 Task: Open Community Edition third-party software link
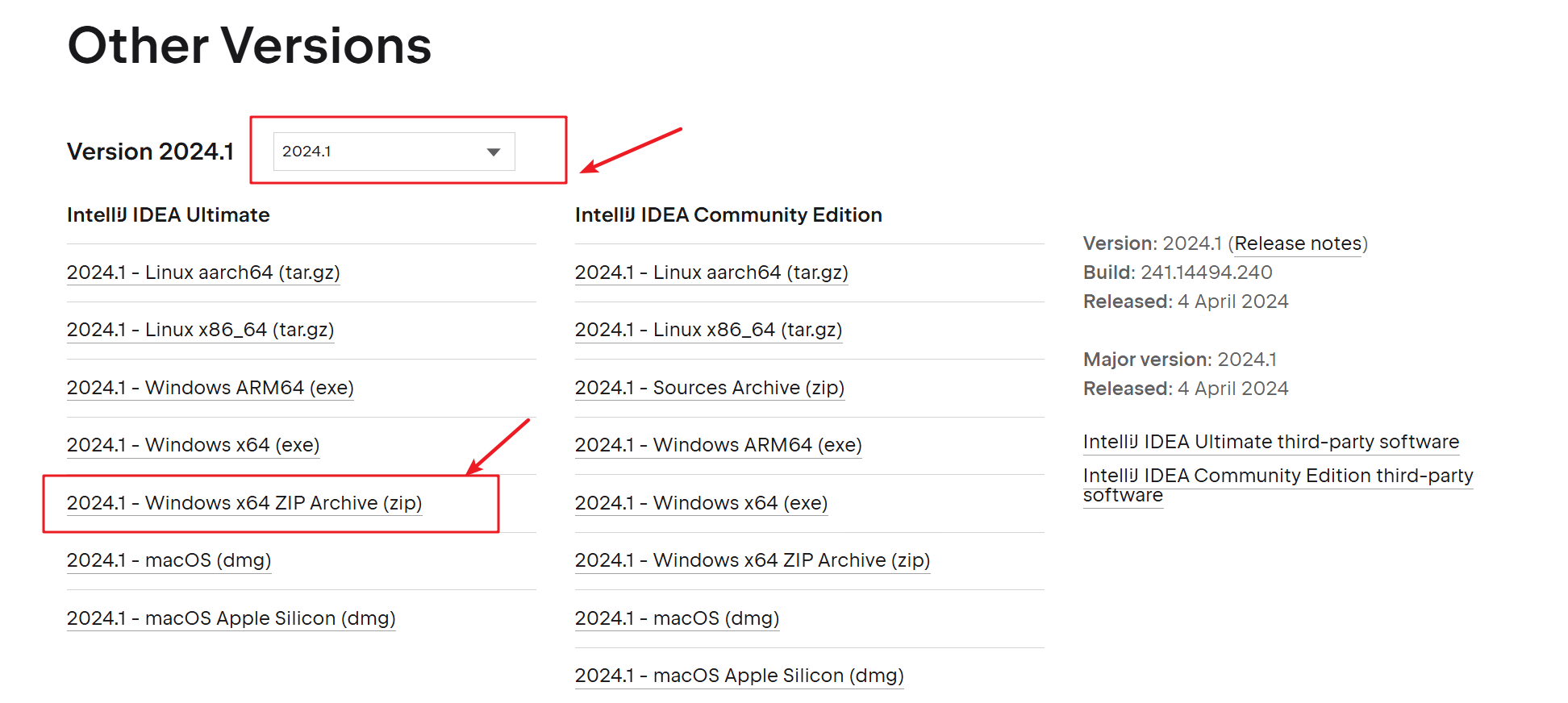1277,476
